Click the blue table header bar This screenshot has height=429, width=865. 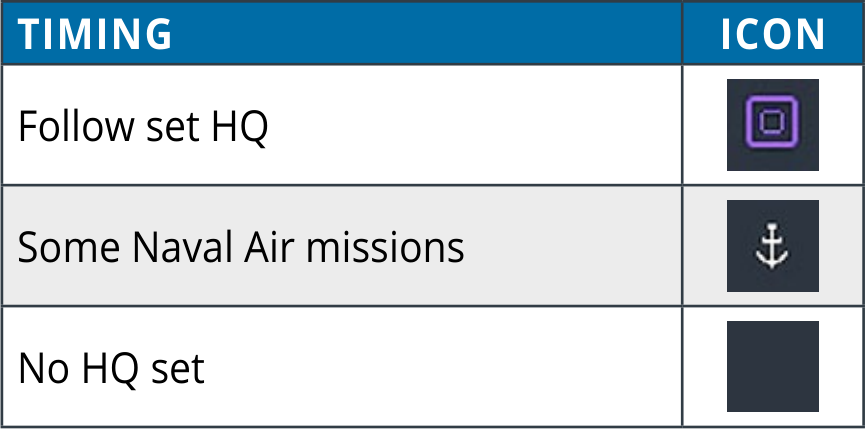coord(430,34)
